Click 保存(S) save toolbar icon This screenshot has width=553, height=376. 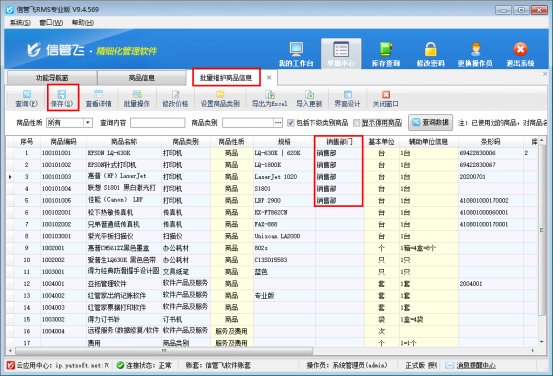[62, 94]
